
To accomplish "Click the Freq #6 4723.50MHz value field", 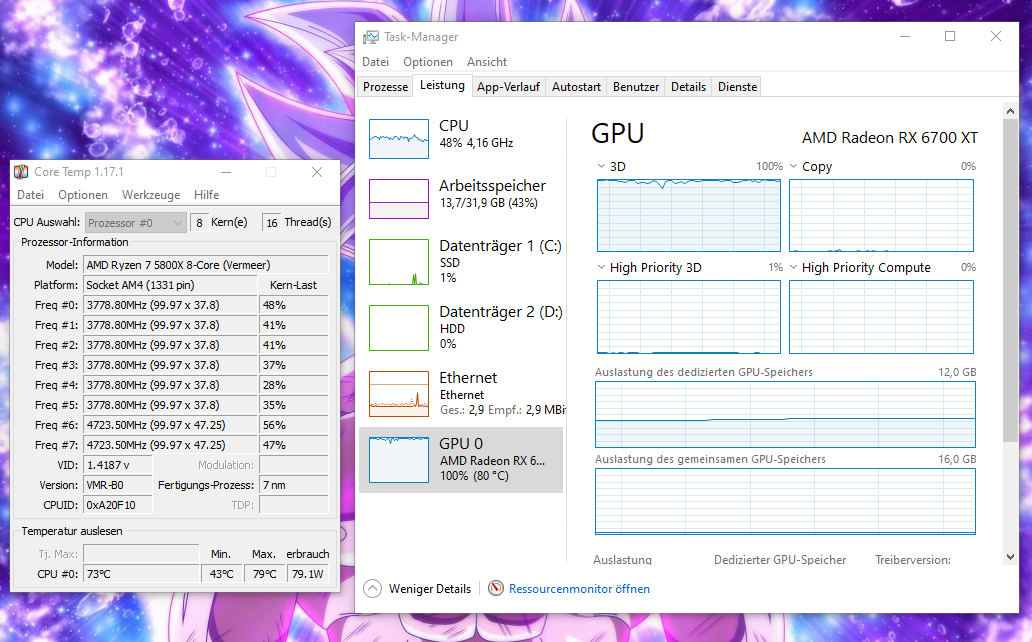I will coord(170,425).
